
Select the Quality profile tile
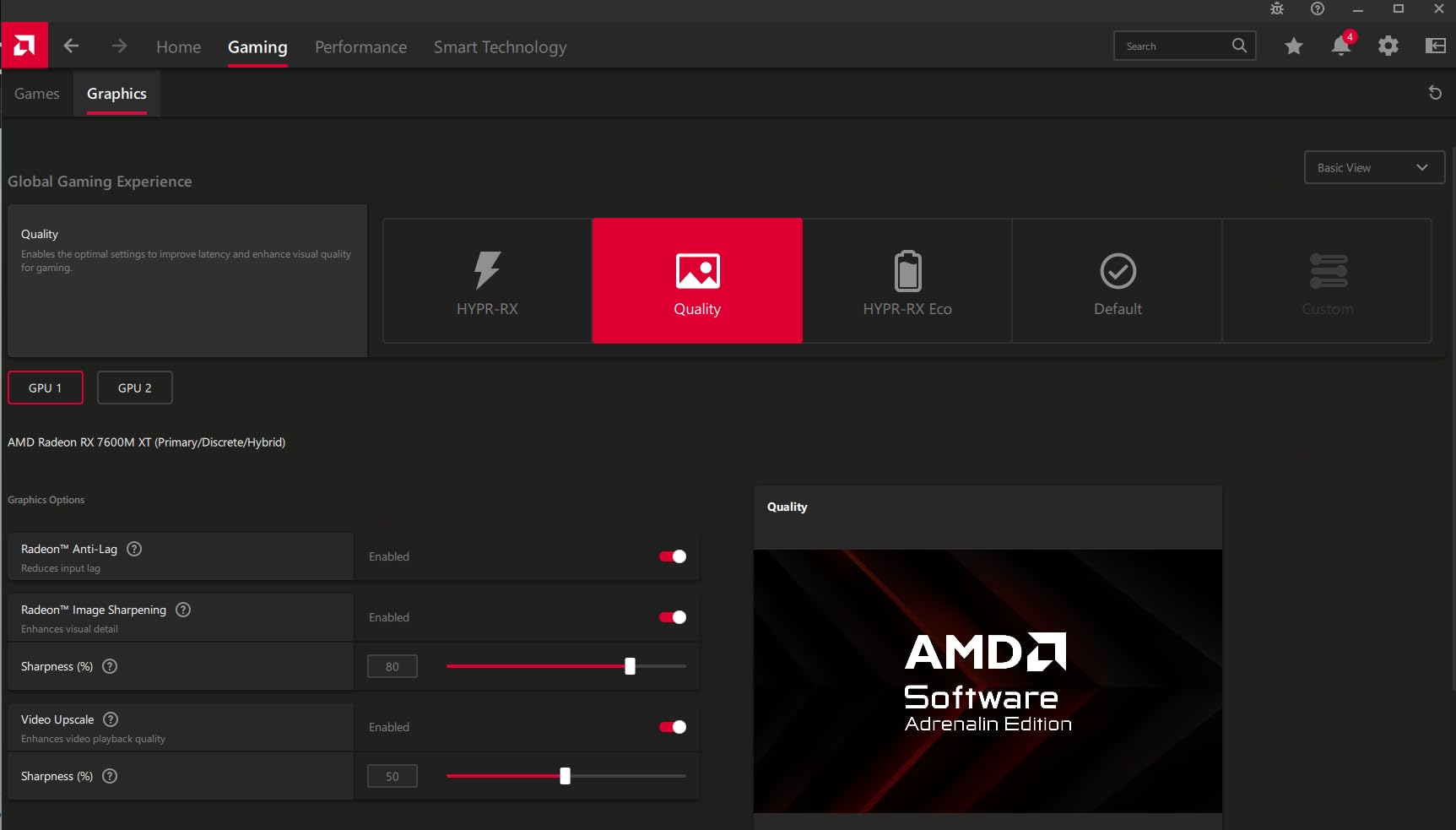click(x=697, y=281)
